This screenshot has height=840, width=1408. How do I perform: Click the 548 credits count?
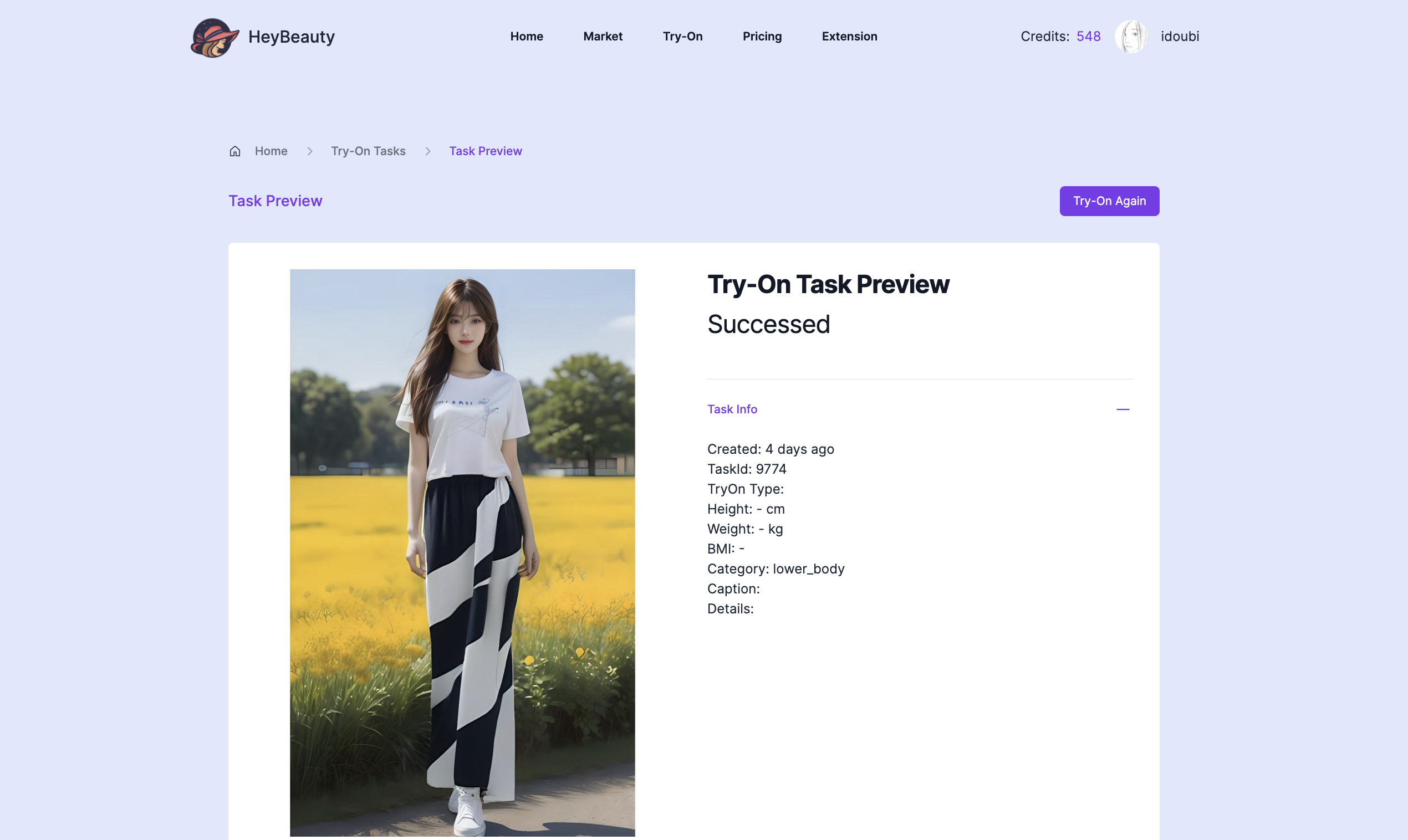(x=1088, y=37)
